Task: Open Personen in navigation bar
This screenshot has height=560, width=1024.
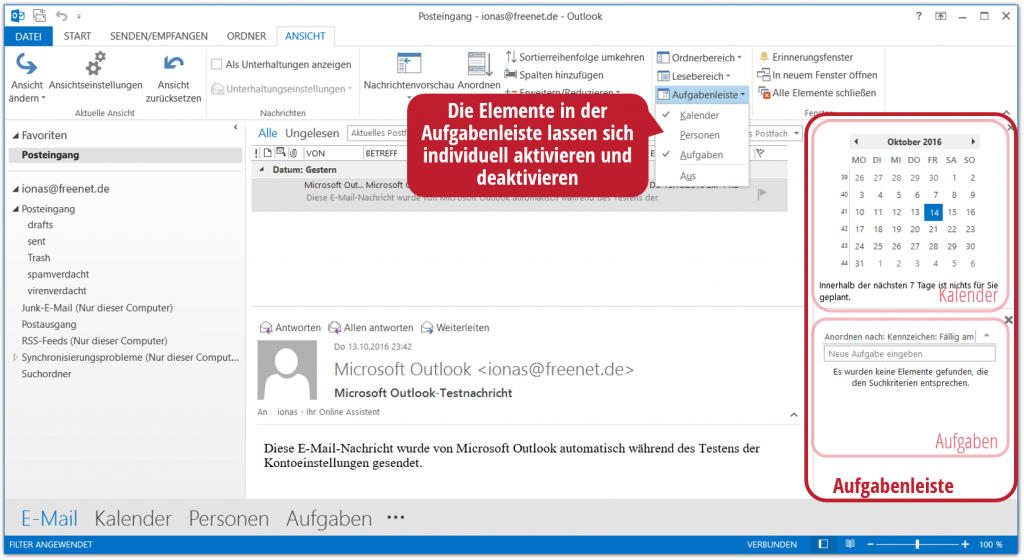Action: [229, 519]
